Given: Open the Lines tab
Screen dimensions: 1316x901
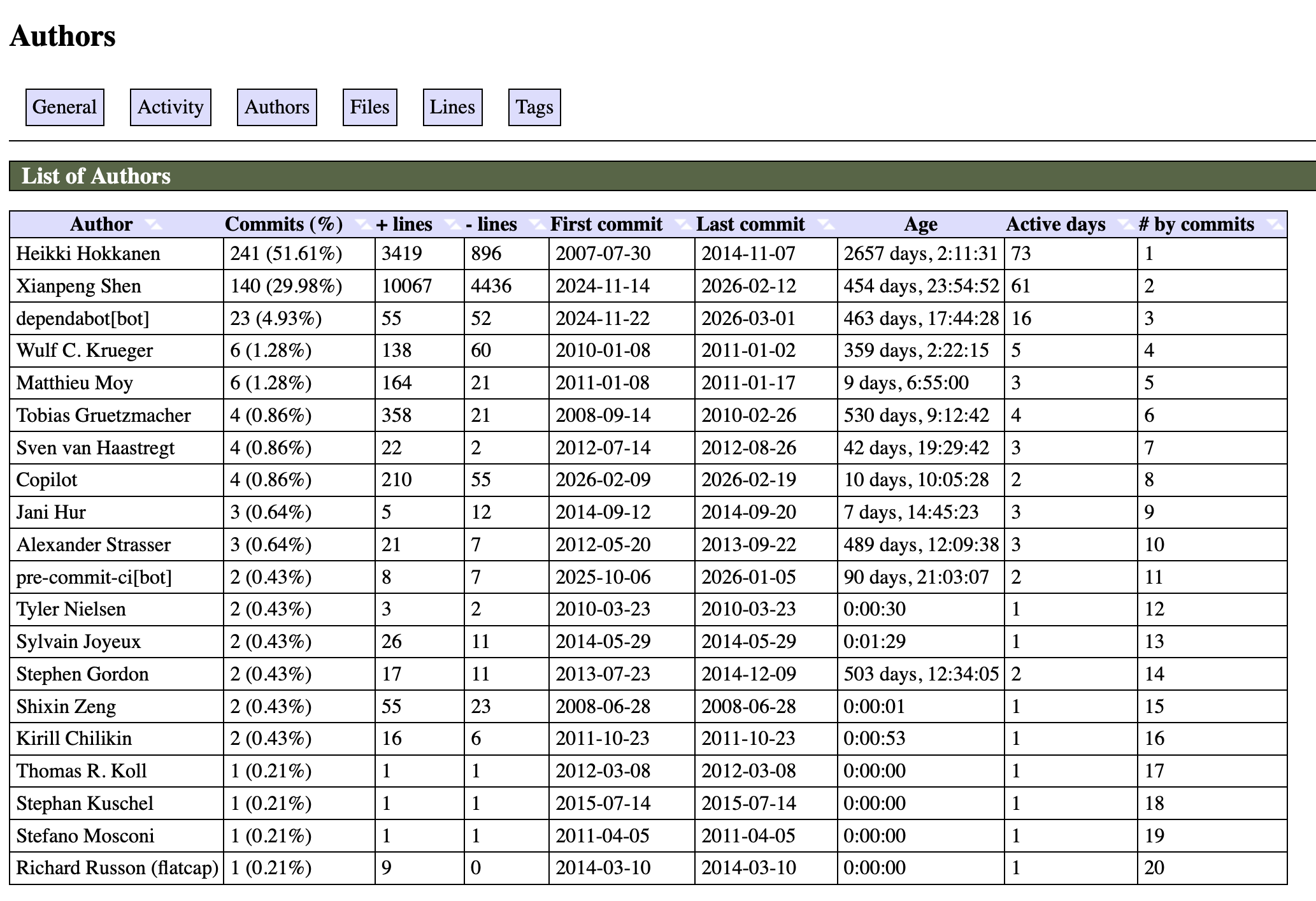Looking at the screenshot, I should pos(452,107).
